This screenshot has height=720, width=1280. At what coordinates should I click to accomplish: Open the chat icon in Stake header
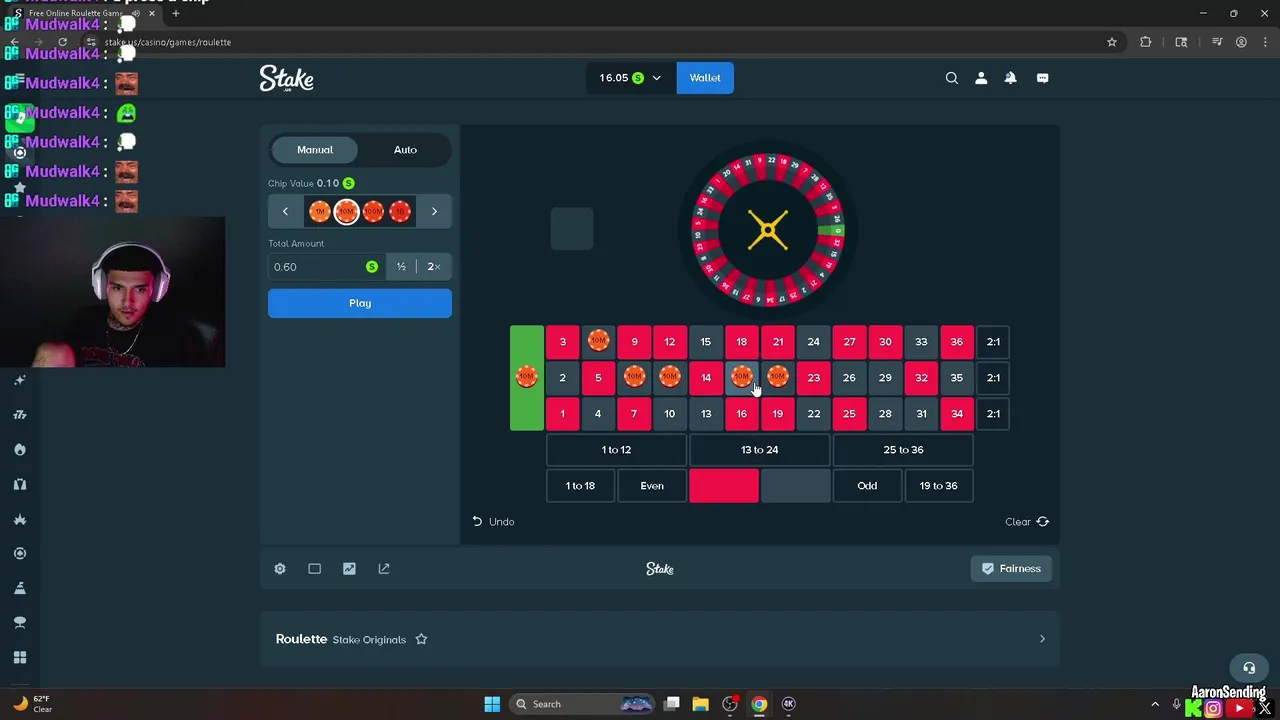(x=1042, y=78)
